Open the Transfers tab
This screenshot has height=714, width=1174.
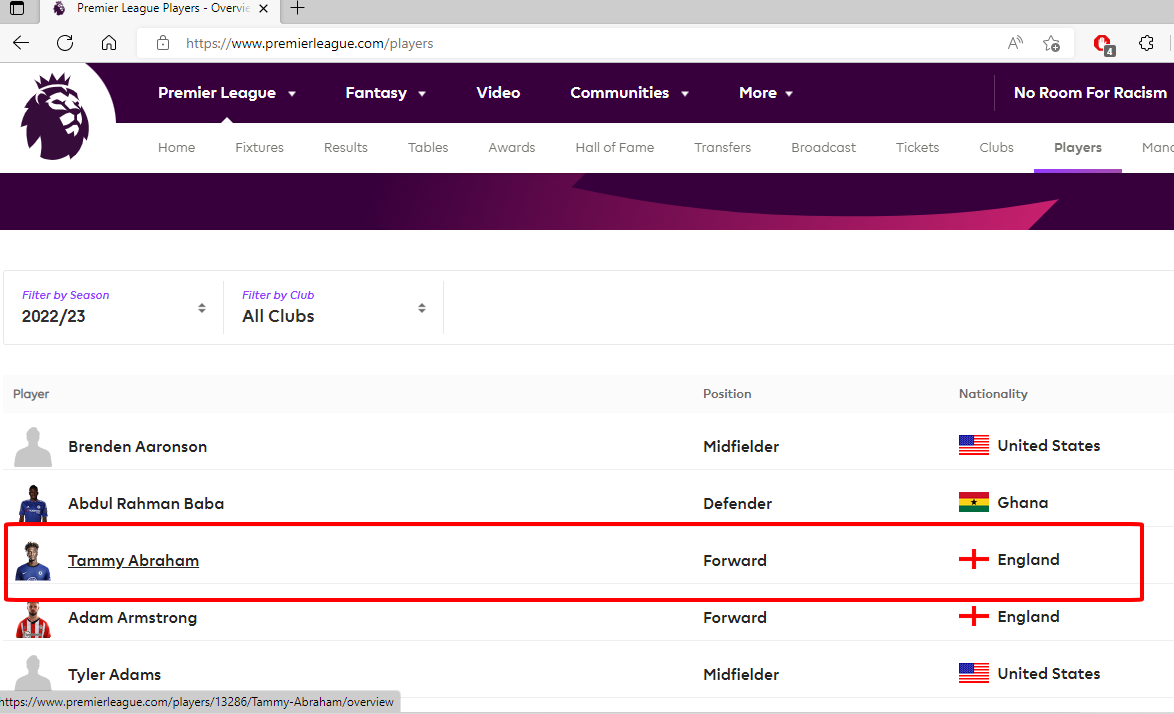coord(723,147)
